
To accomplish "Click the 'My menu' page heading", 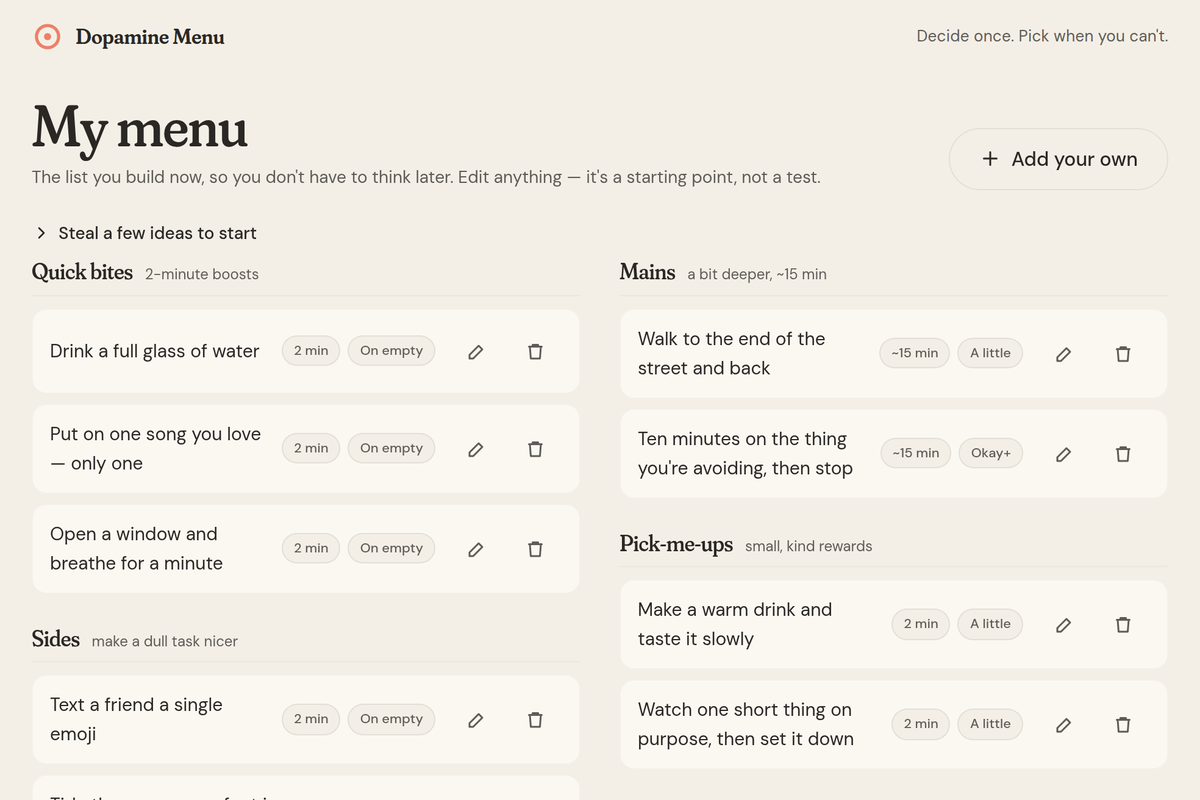I will pos(140,129).
